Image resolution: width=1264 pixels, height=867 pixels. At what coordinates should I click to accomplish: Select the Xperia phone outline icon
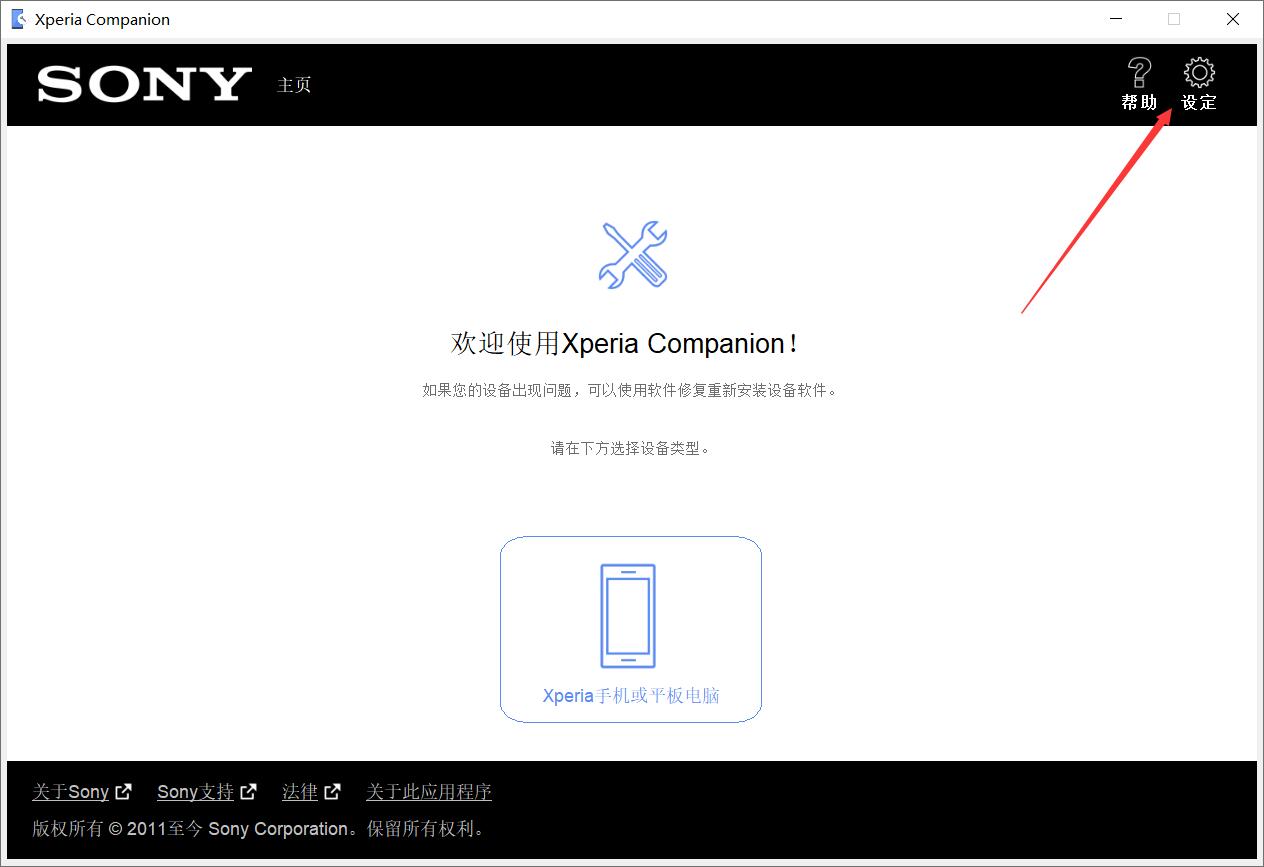[x=628, y=616]
